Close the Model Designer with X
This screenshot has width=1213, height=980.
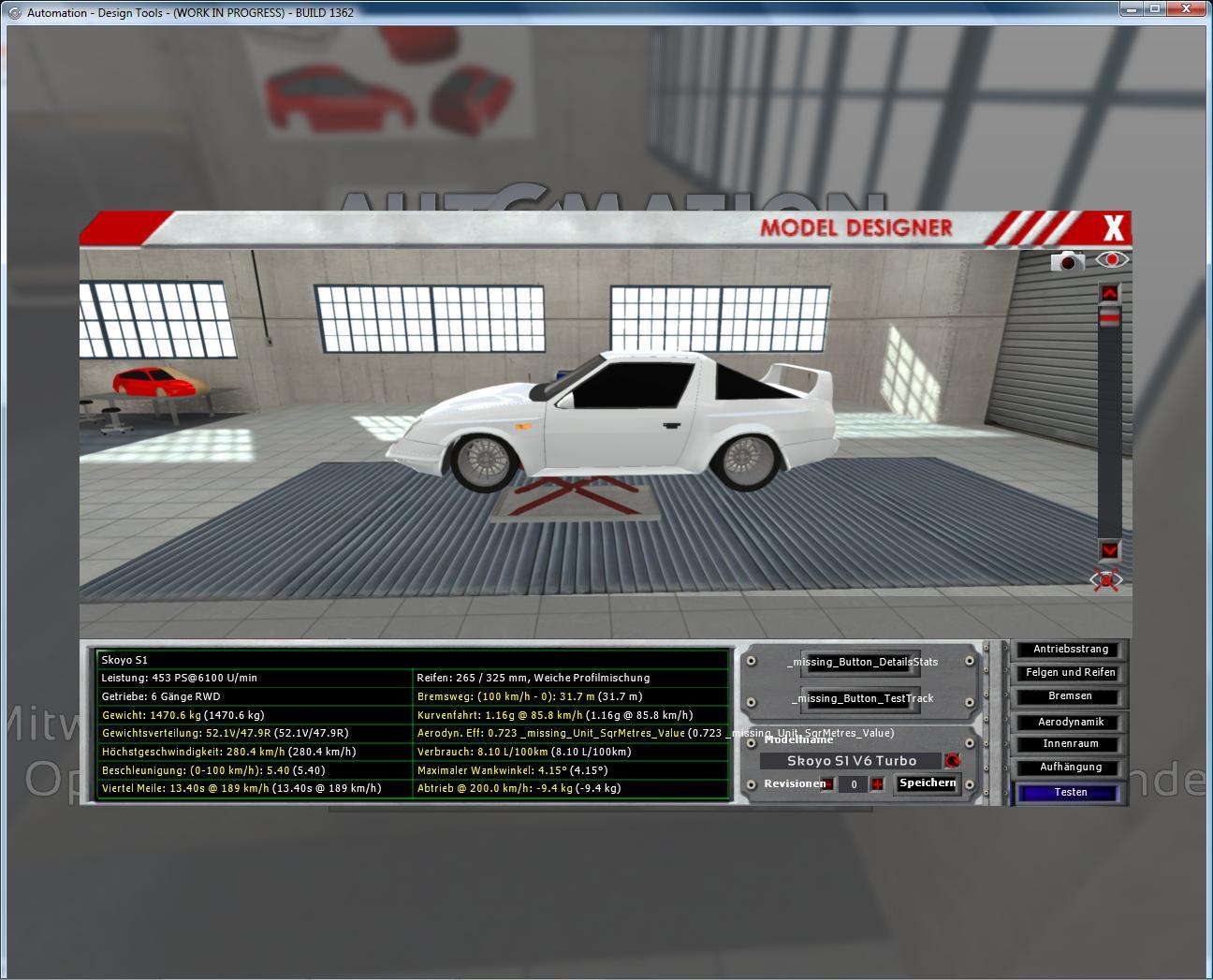[x=1113, y=227]
